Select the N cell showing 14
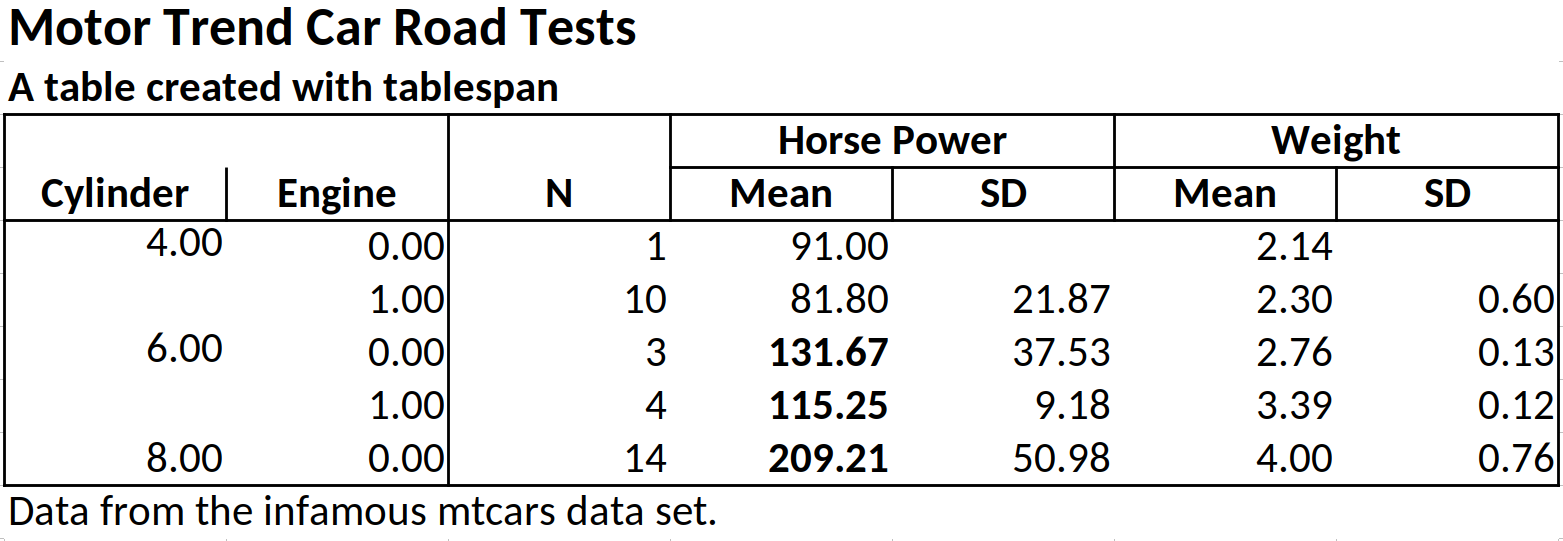The height and width of the screenshot is (541, 1563). tap(645, 458)
